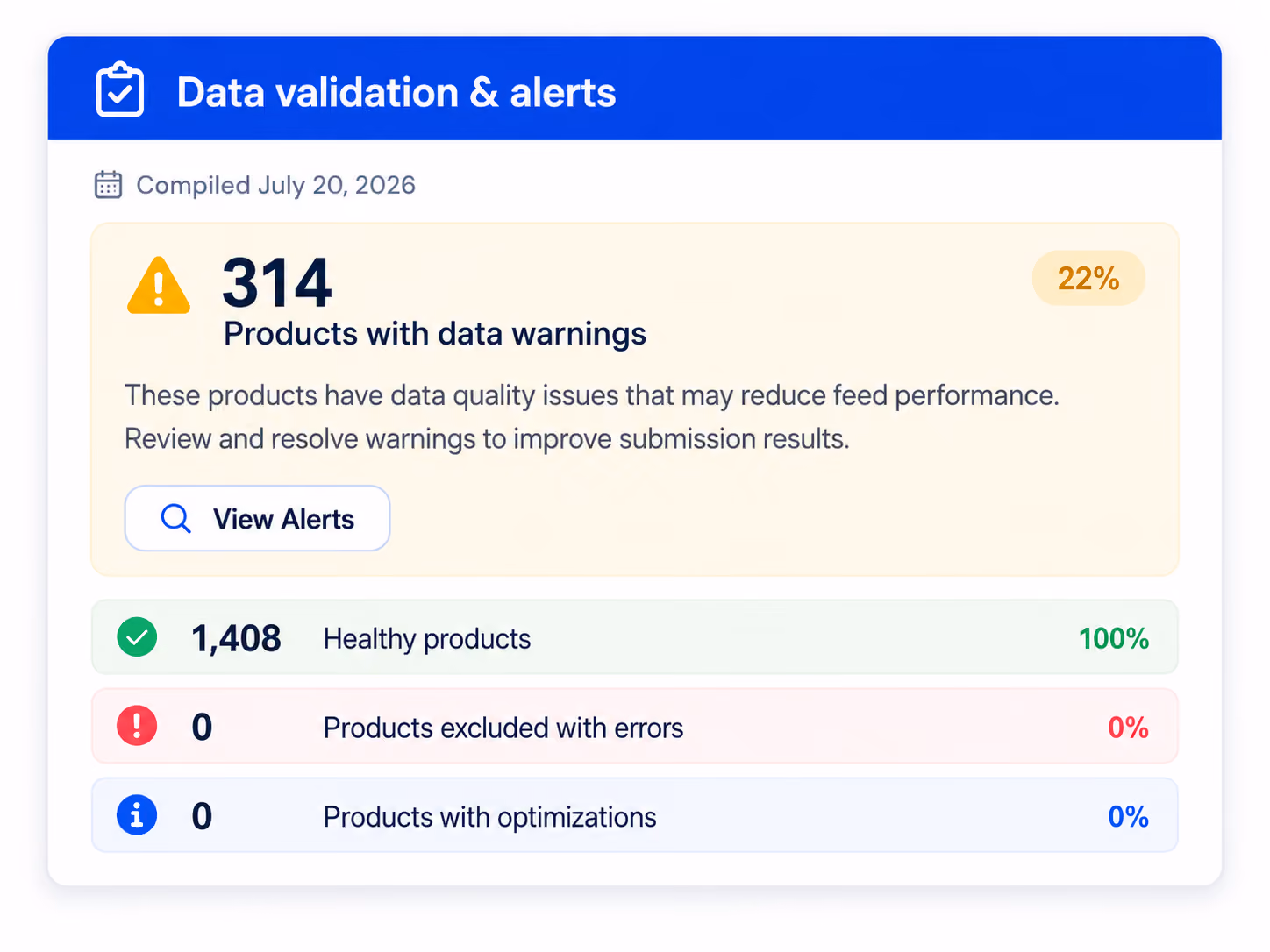This screenshot has width=1270, height=952.
Task: Open the Healthy products row
Action: [x=634, y=637]
